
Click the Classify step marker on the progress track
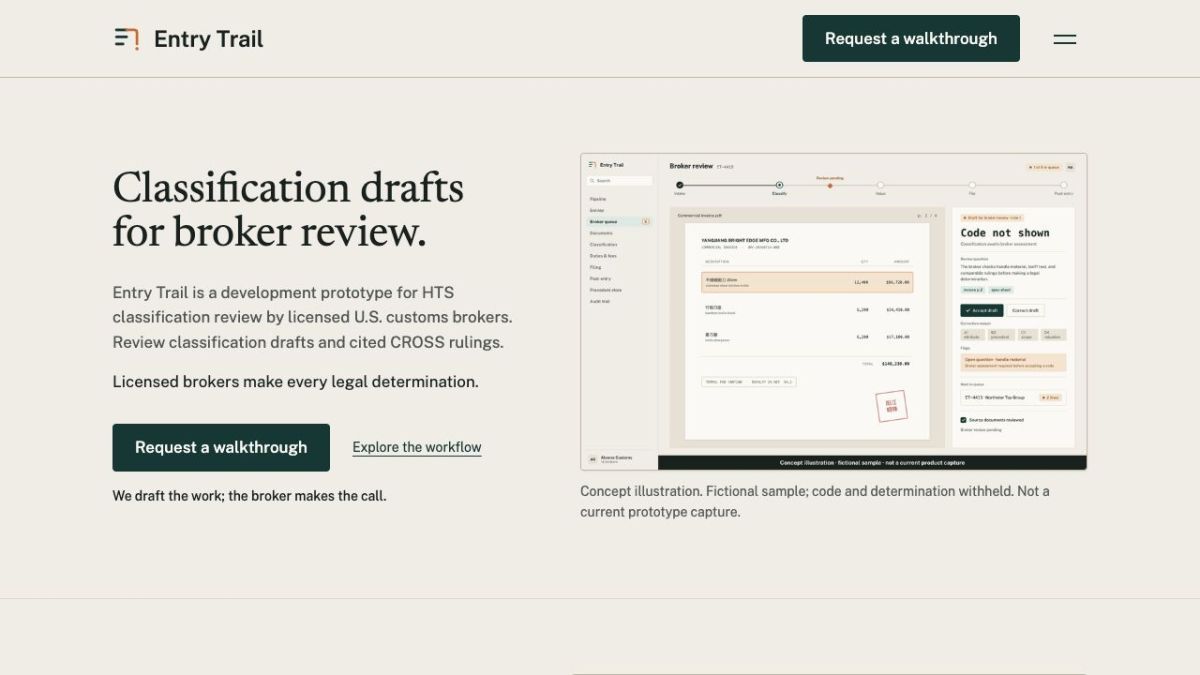click(x=779, y=185)
